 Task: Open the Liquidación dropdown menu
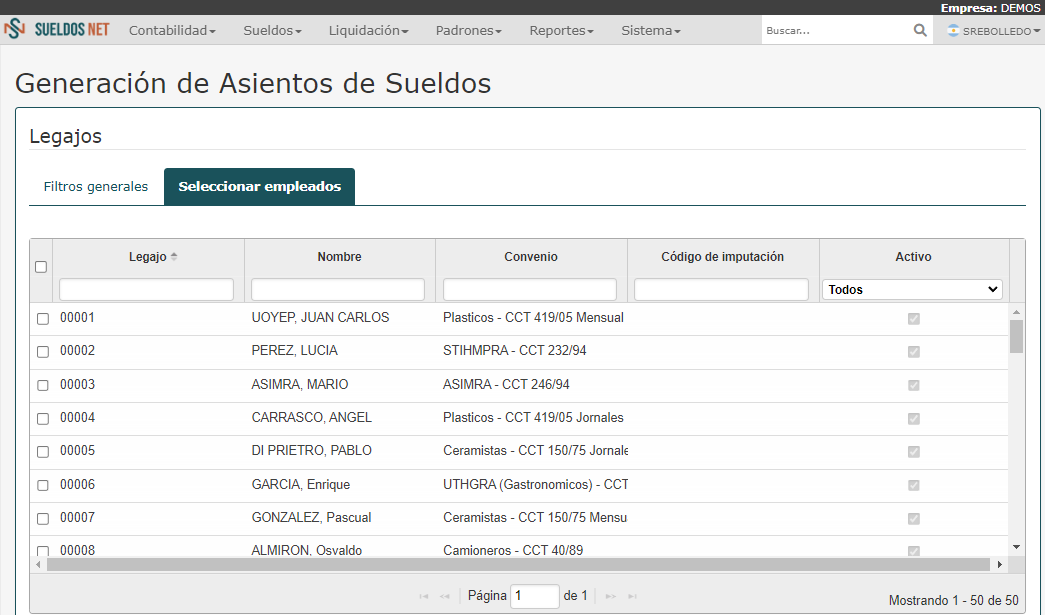click(x=368, y=31)
